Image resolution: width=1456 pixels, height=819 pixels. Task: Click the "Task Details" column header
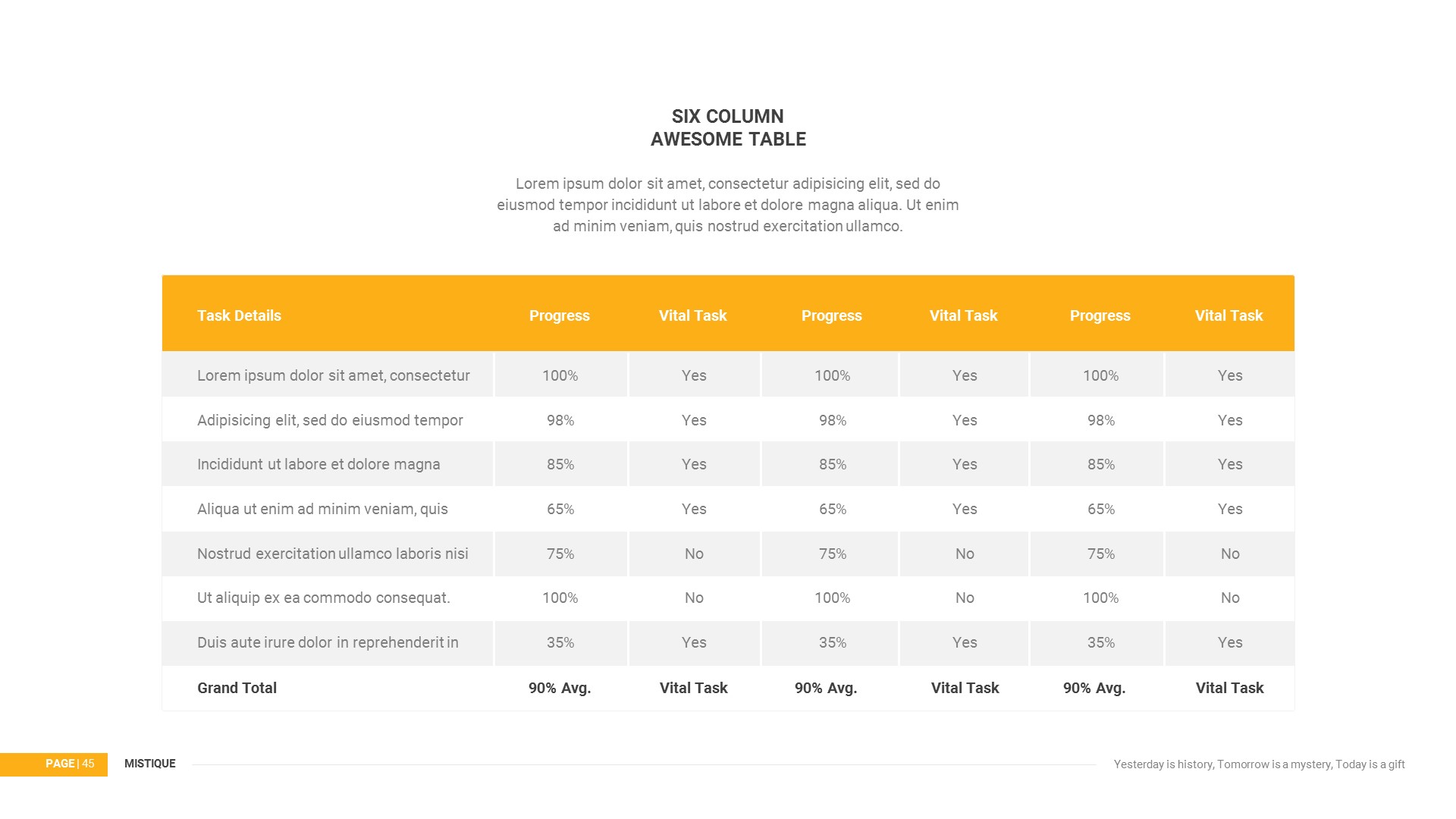coord(239,315)
